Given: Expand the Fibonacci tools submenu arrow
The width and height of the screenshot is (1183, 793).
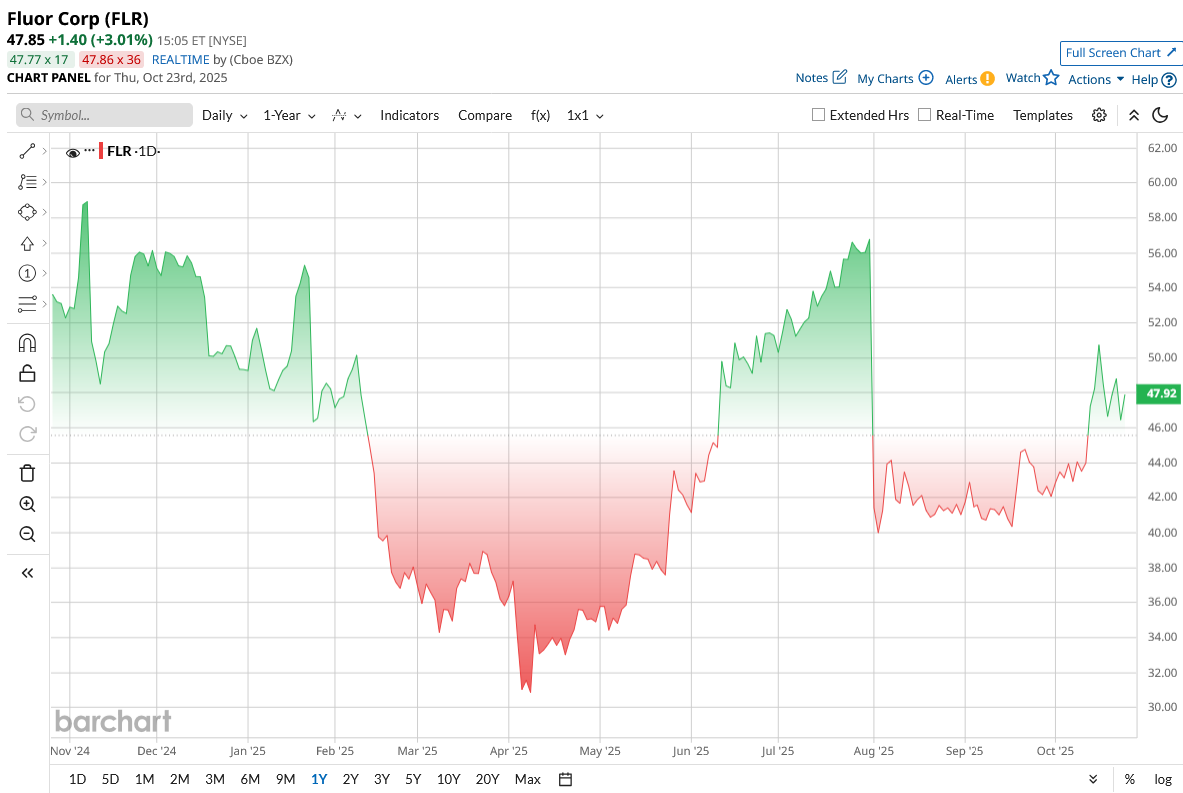Looking at the screenshot, I should pyautogui.click(x=45, y=182).
